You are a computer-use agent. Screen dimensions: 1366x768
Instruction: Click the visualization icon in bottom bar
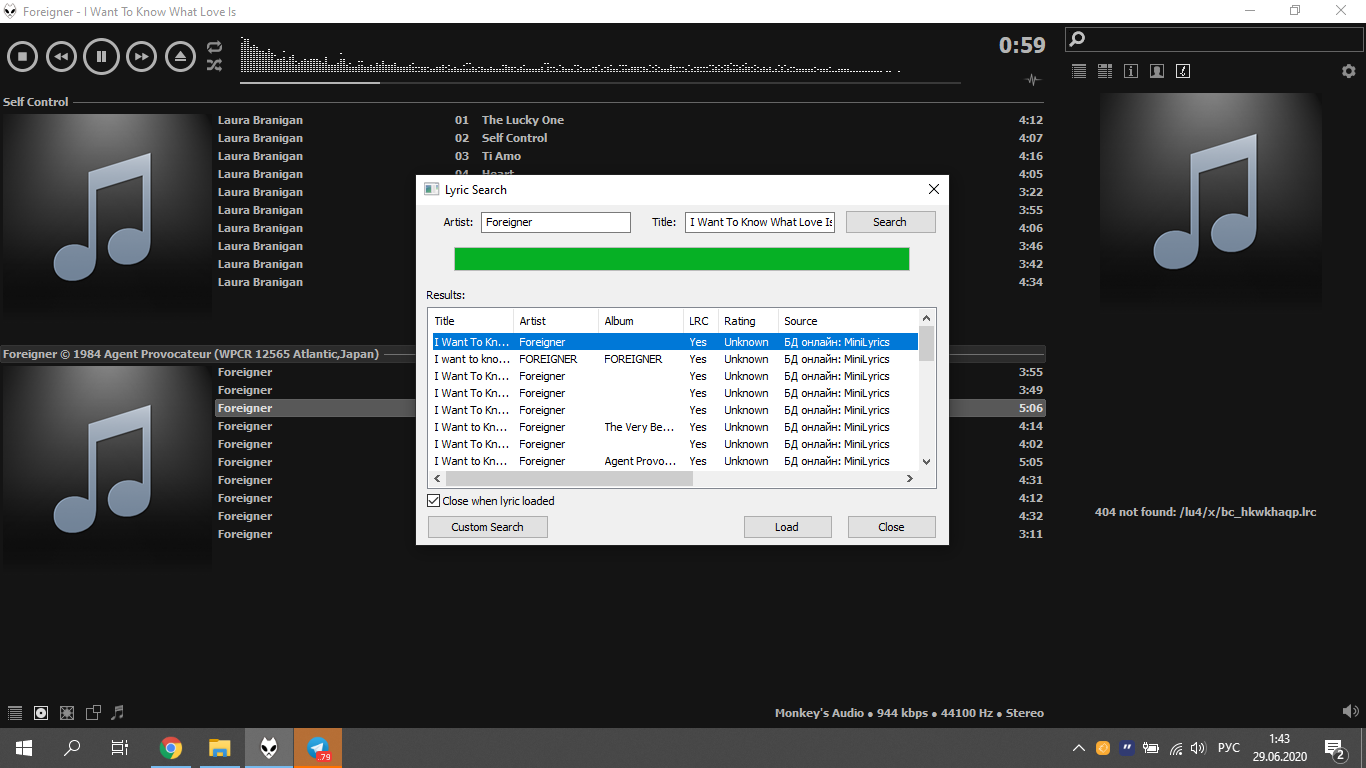tap(67, 713)
